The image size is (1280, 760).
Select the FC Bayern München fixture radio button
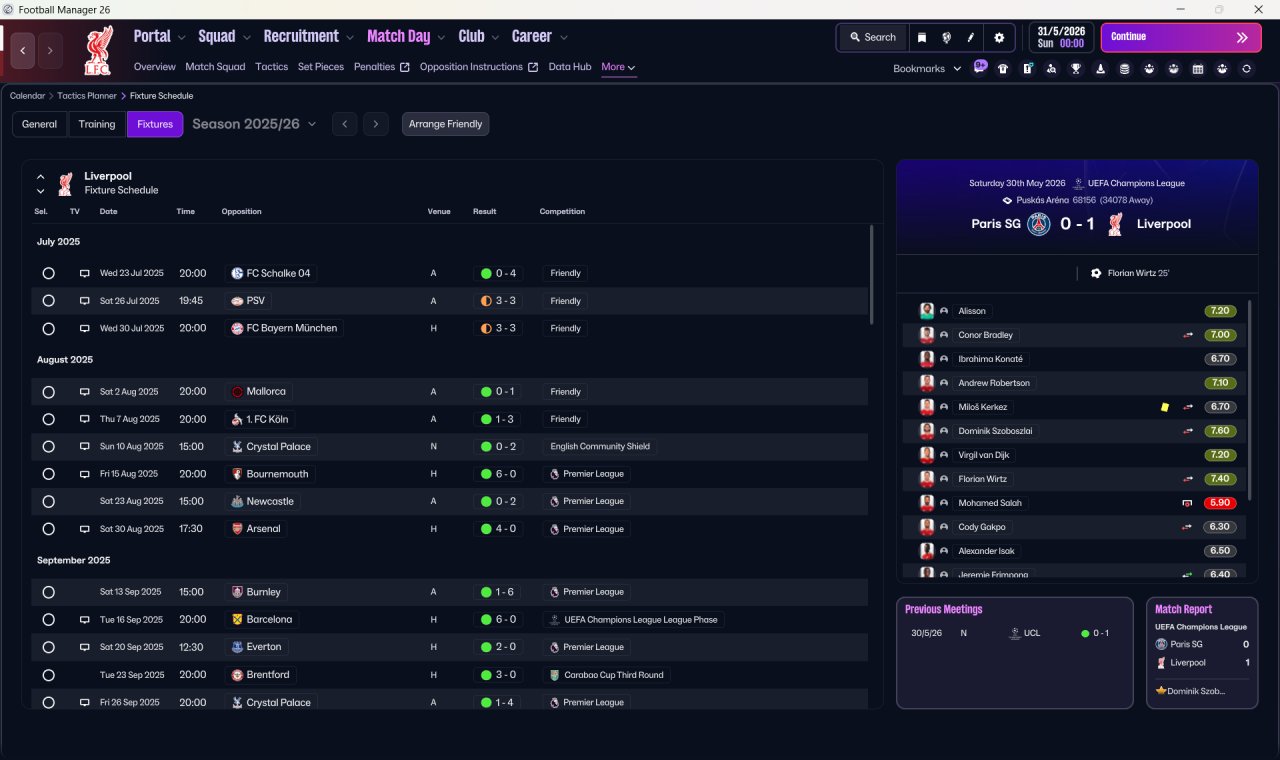[x=48, y=328]
